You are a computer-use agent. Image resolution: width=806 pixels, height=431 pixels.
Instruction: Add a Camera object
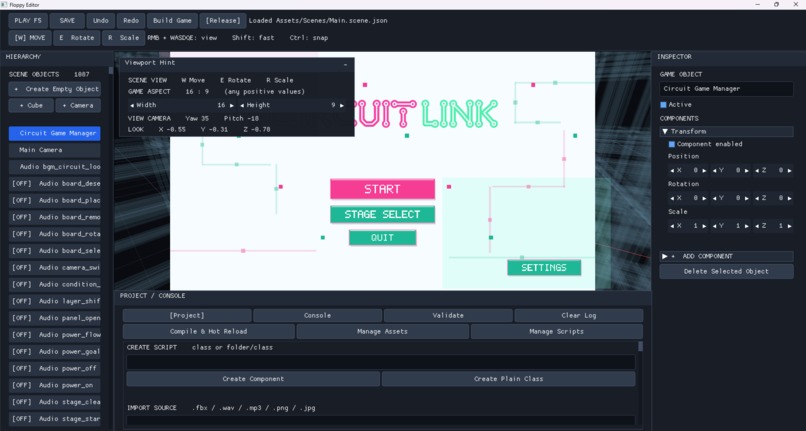coord(78,105)
